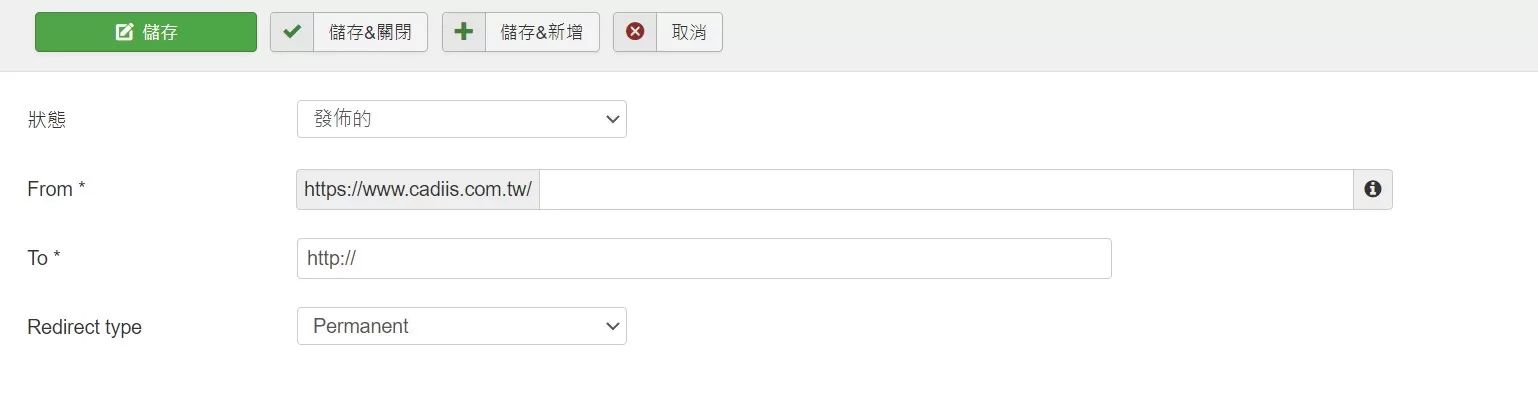Click the info icon beside From field
Viewport: 1538px width, 395px height.
point(1372,189)
